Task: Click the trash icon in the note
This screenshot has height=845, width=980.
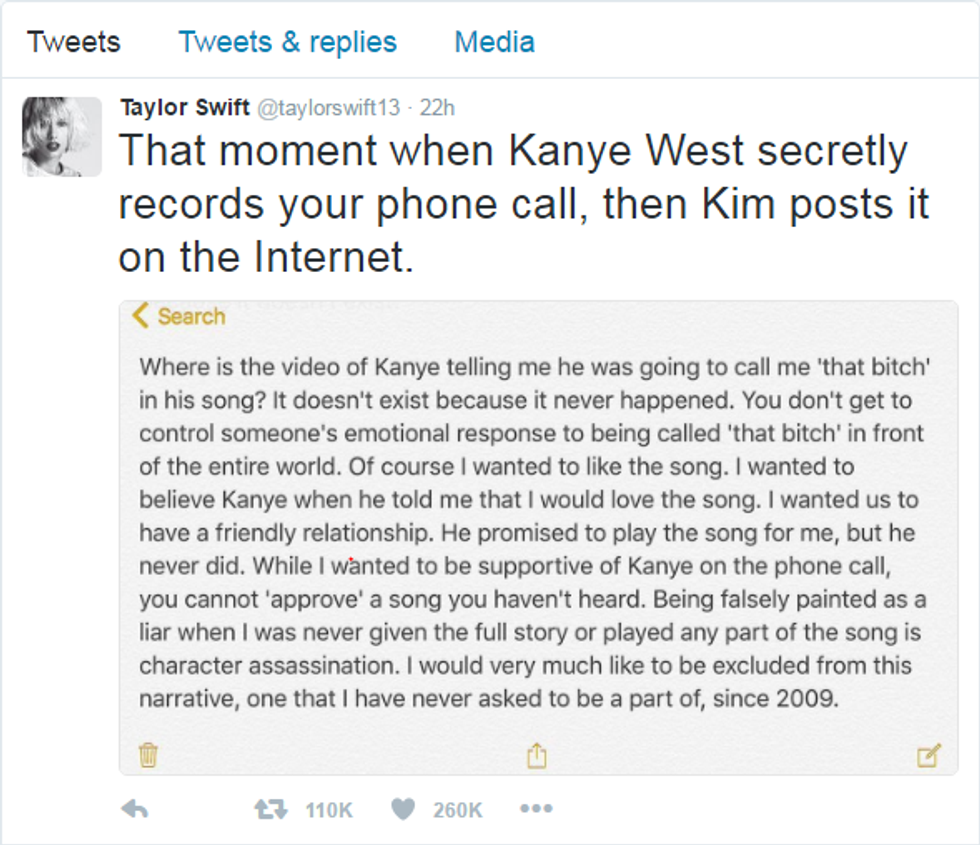Action: 148,754
